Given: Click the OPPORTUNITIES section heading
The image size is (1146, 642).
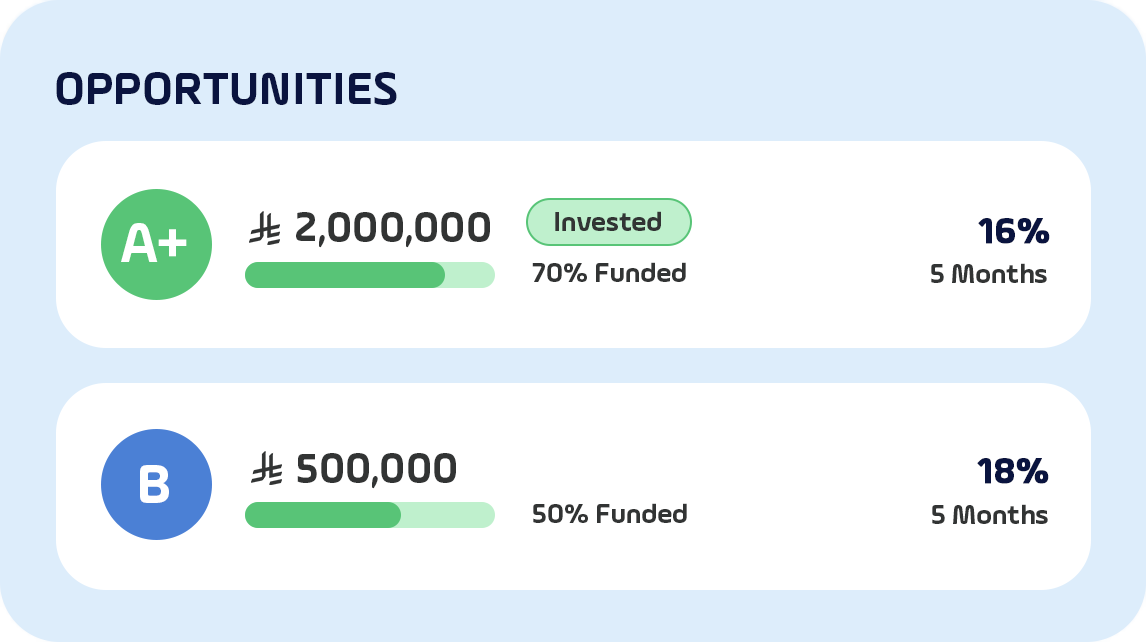Looking at the screenshot, I should coord(226,90).
